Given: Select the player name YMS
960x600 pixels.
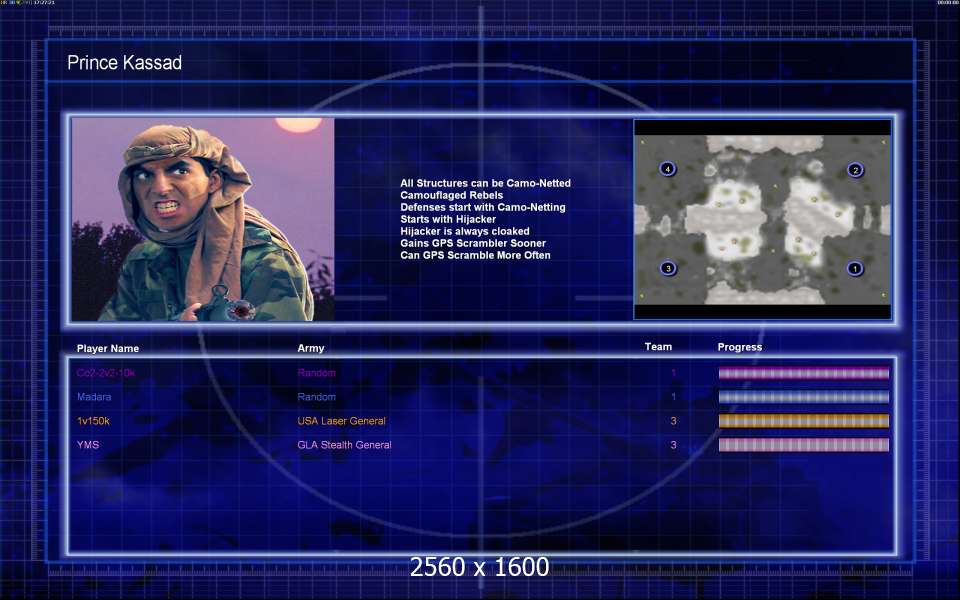Looking at the screenshot, I should [88, 445].
